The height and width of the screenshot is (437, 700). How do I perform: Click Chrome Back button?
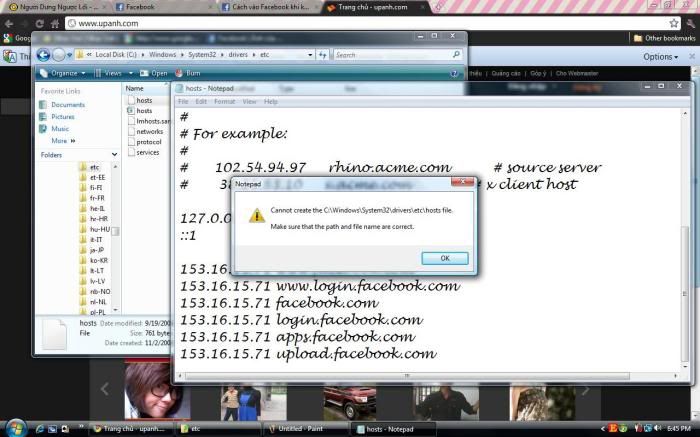tap(9, 23)
